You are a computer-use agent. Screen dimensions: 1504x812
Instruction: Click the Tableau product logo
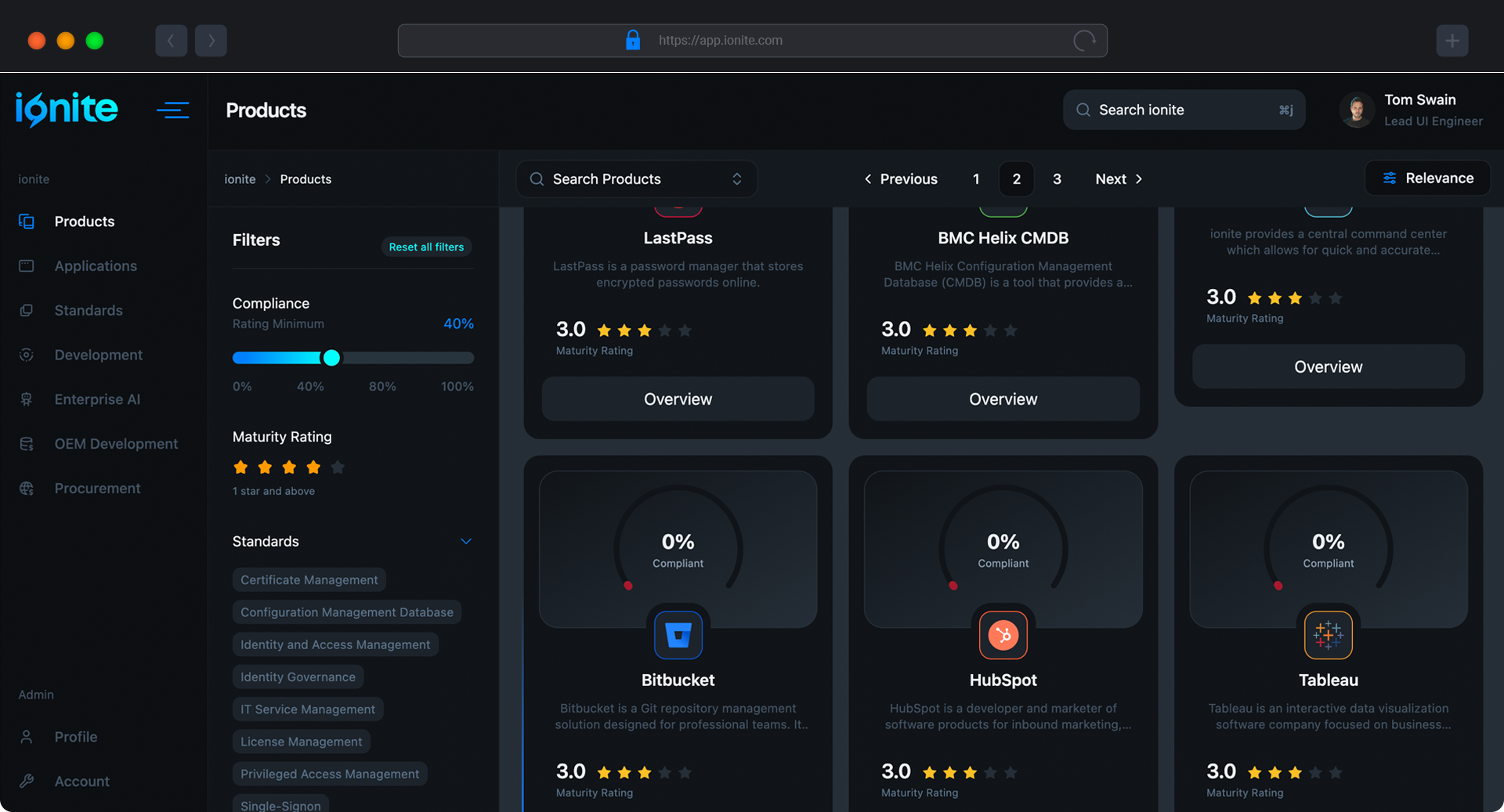[1329, 635]
